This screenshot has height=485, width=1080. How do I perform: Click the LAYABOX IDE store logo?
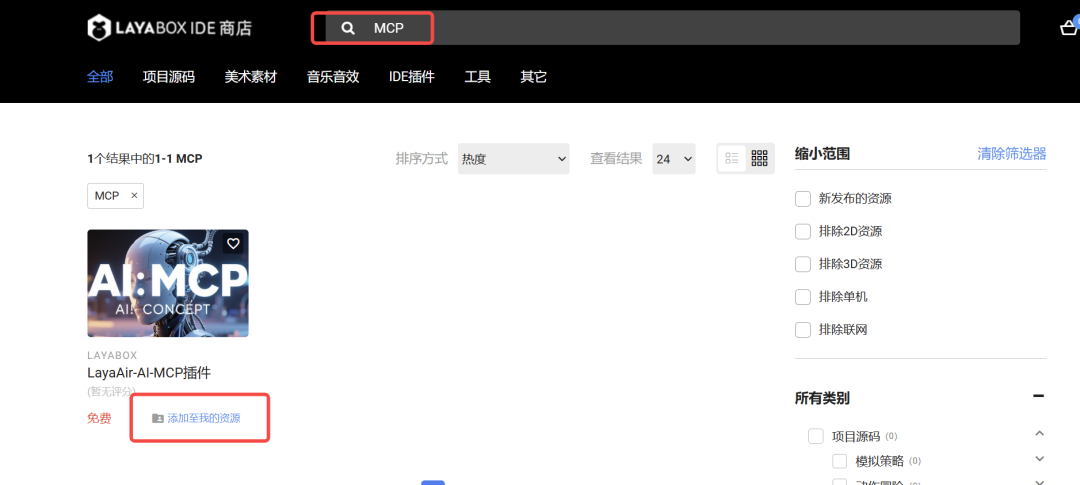pos(169,28)
